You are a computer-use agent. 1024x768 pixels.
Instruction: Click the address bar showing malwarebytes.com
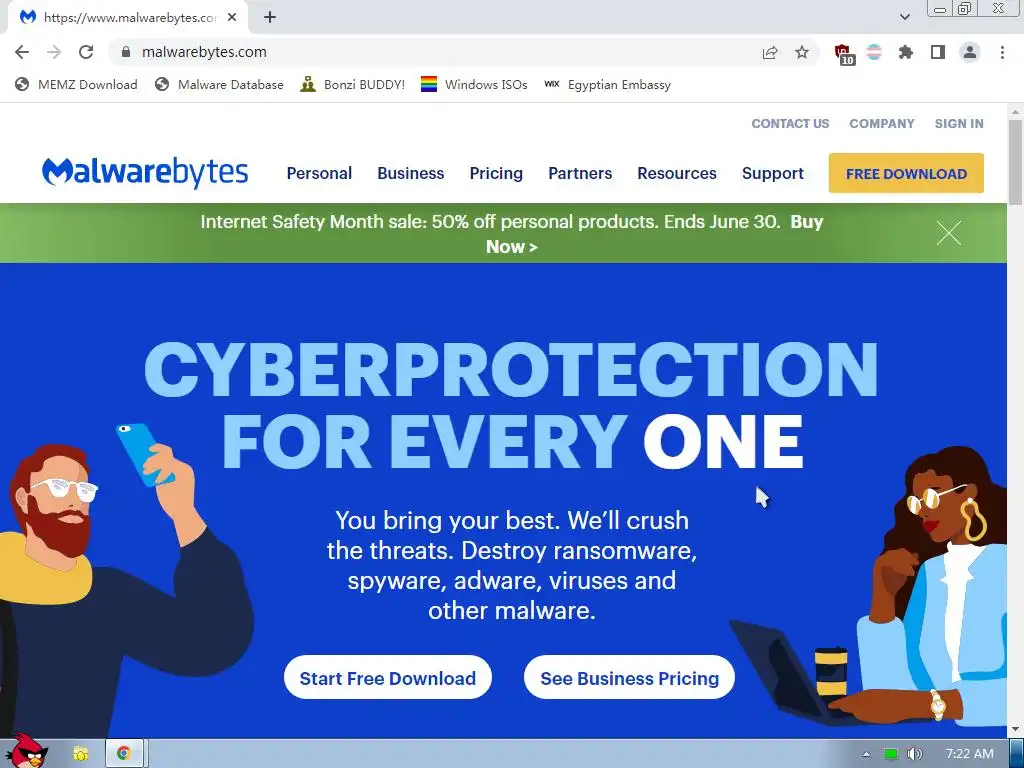(444, 52)
